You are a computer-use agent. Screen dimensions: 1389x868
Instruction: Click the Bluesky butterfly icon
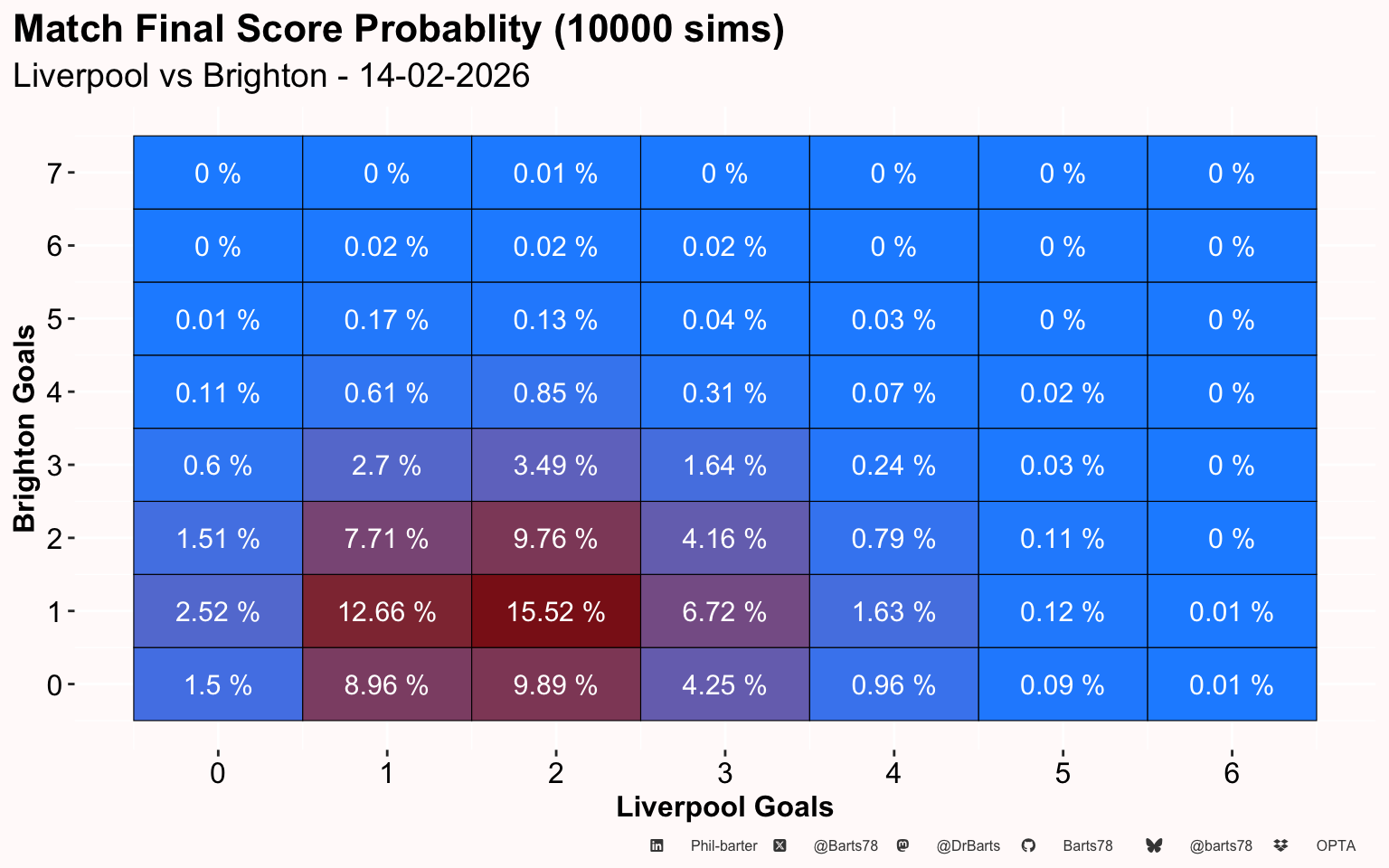pyautogui.click(x=1154, y=845)
